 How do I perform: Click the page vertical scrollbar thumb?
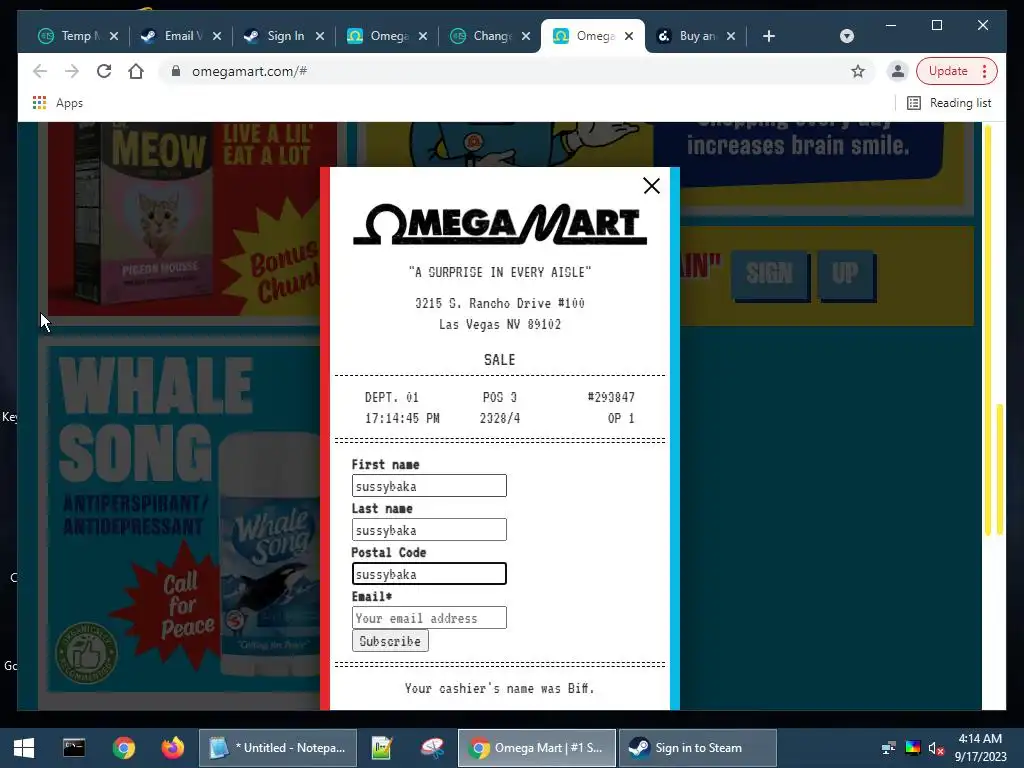999,469
